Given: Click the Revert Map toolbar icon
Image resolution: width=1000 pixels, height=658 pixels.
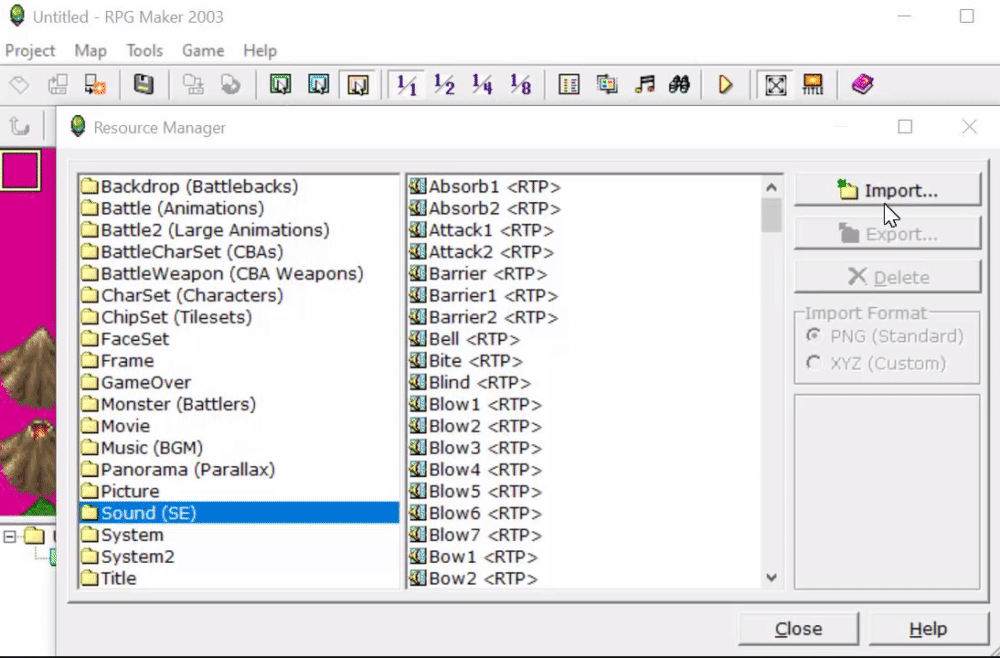Looking at the screenshot, I should tap(230, 85).
